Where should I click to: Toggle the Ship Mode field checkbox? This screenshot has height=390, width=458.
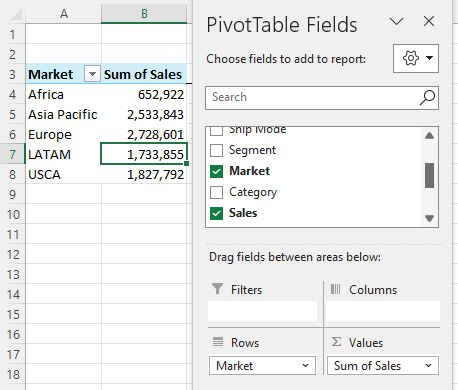point(216,131)
